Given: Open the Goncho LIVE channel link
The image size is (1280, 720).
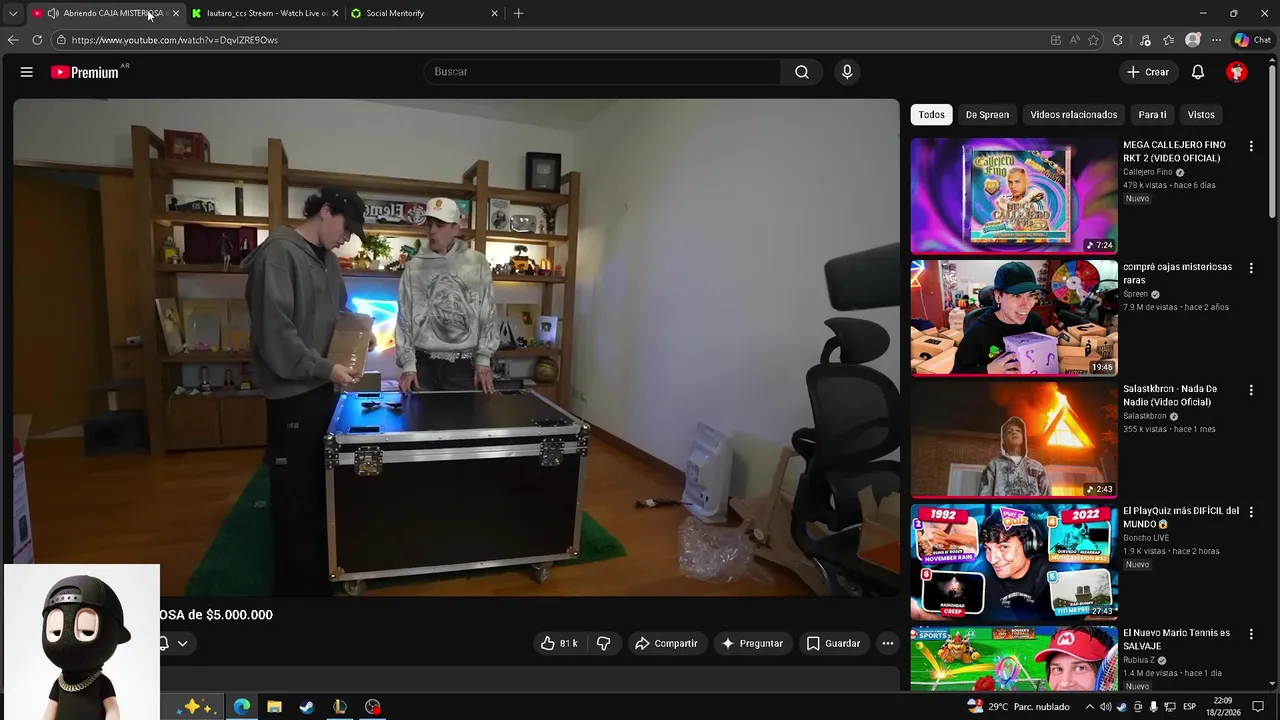Looking at the screenshot, I should tap(1146, 538).
